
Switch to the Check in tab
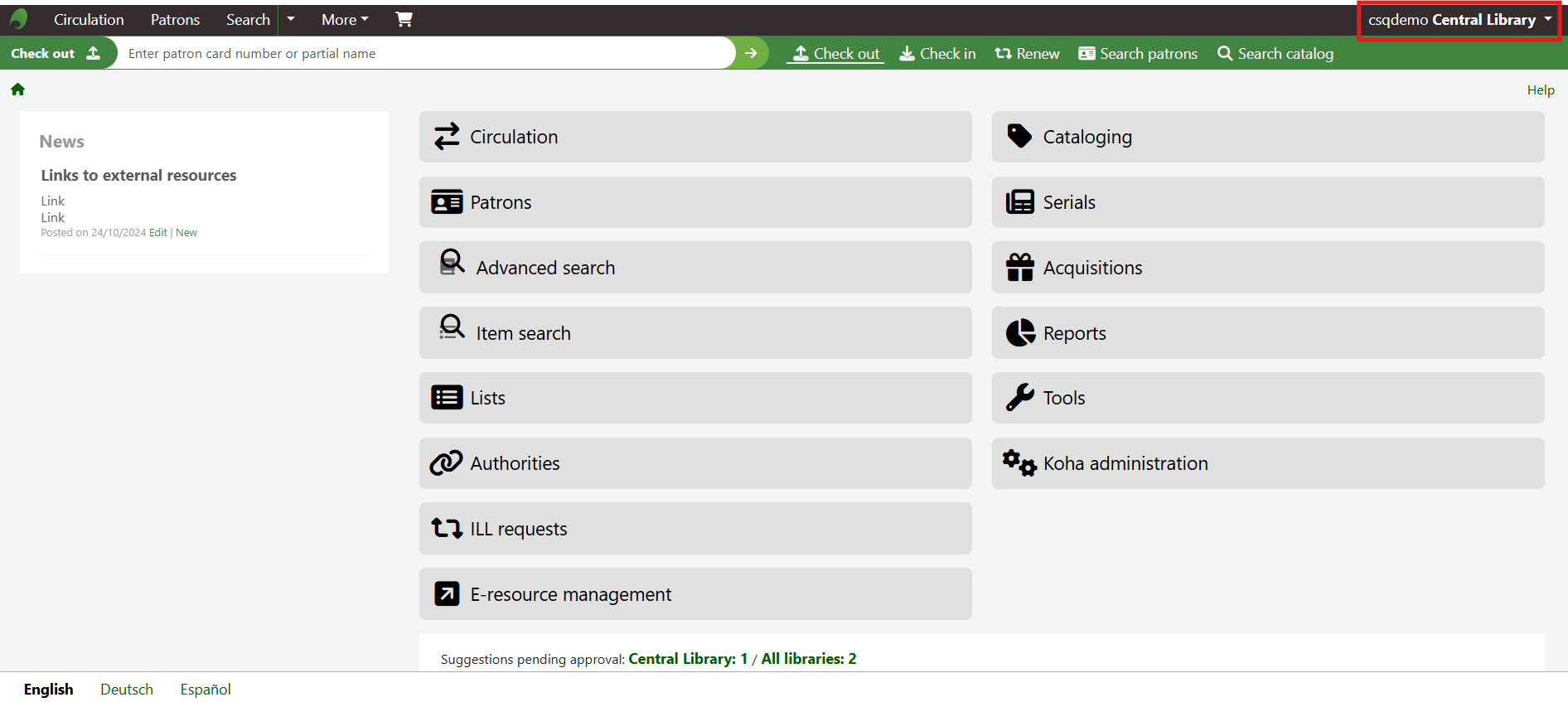pos(937,53)
